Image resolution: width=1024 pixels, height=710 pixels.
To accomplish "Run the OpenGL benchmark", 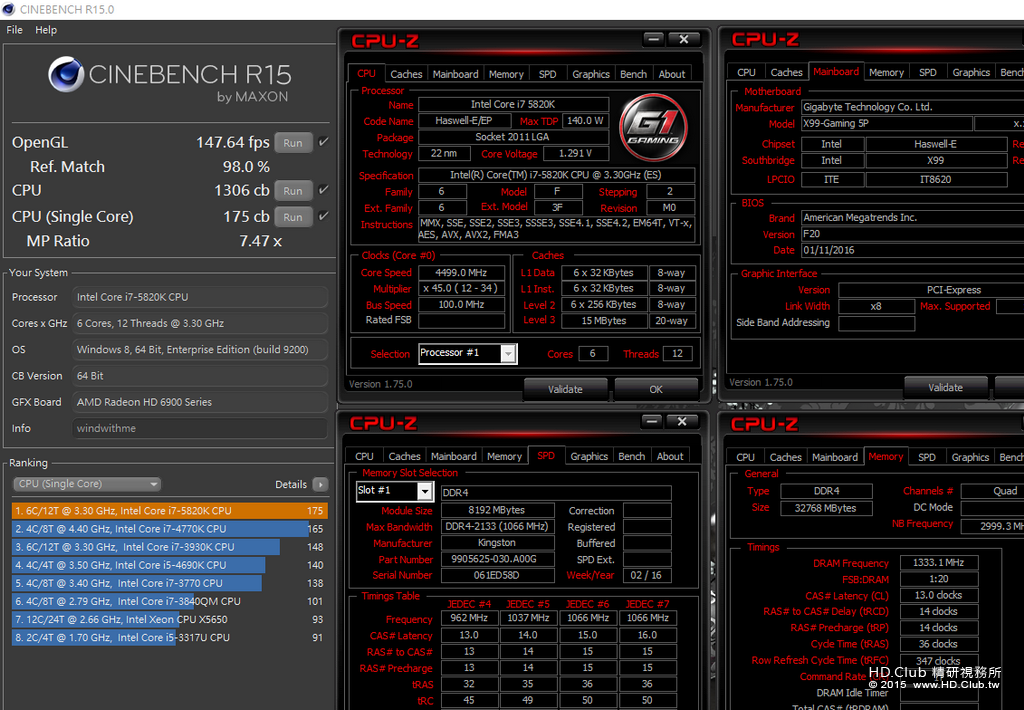I will [293, 142].
